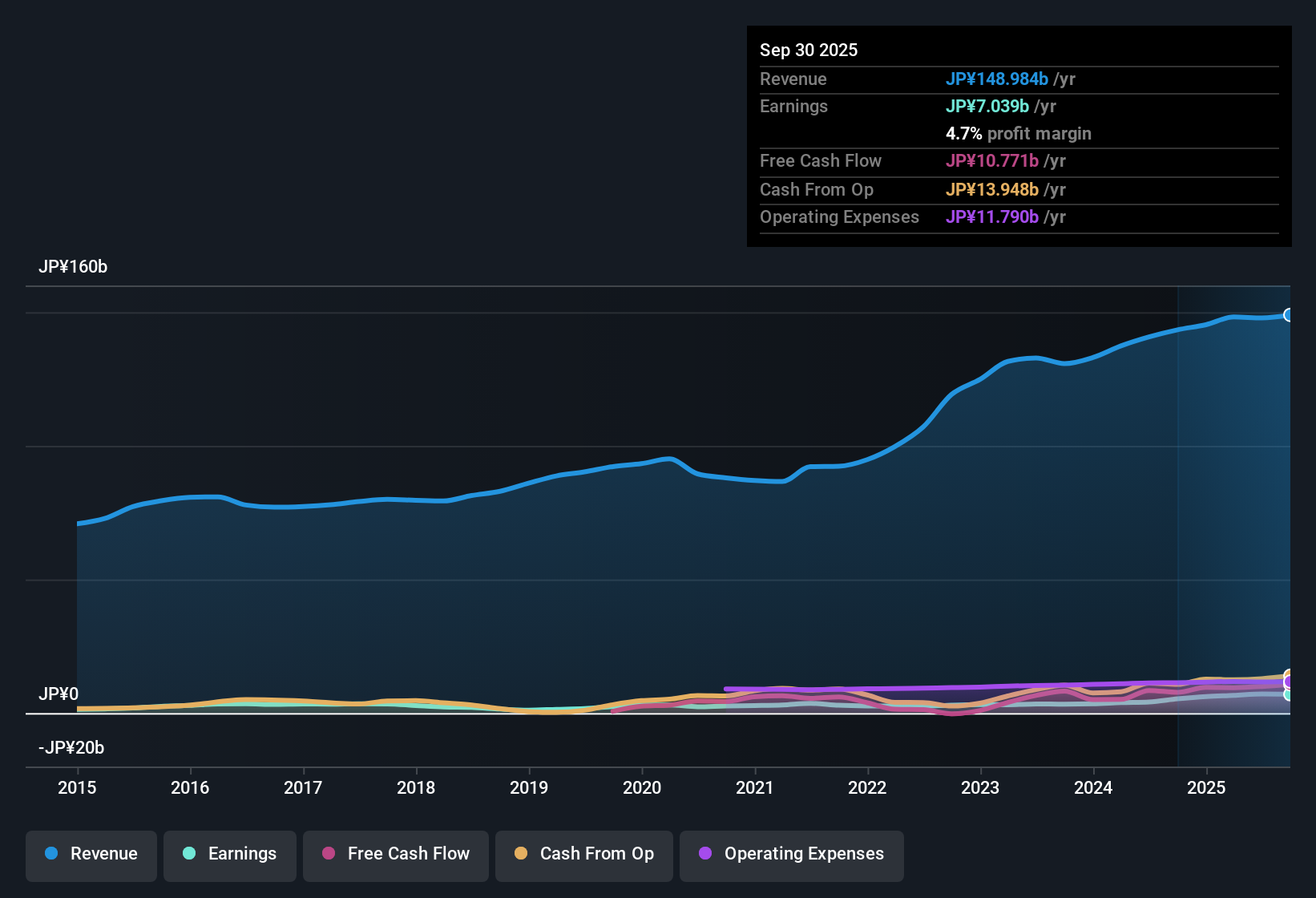Expand the Cash From Op legend item
The width and height of the screenshot is (1316, 898).
(x=583, y=854)
